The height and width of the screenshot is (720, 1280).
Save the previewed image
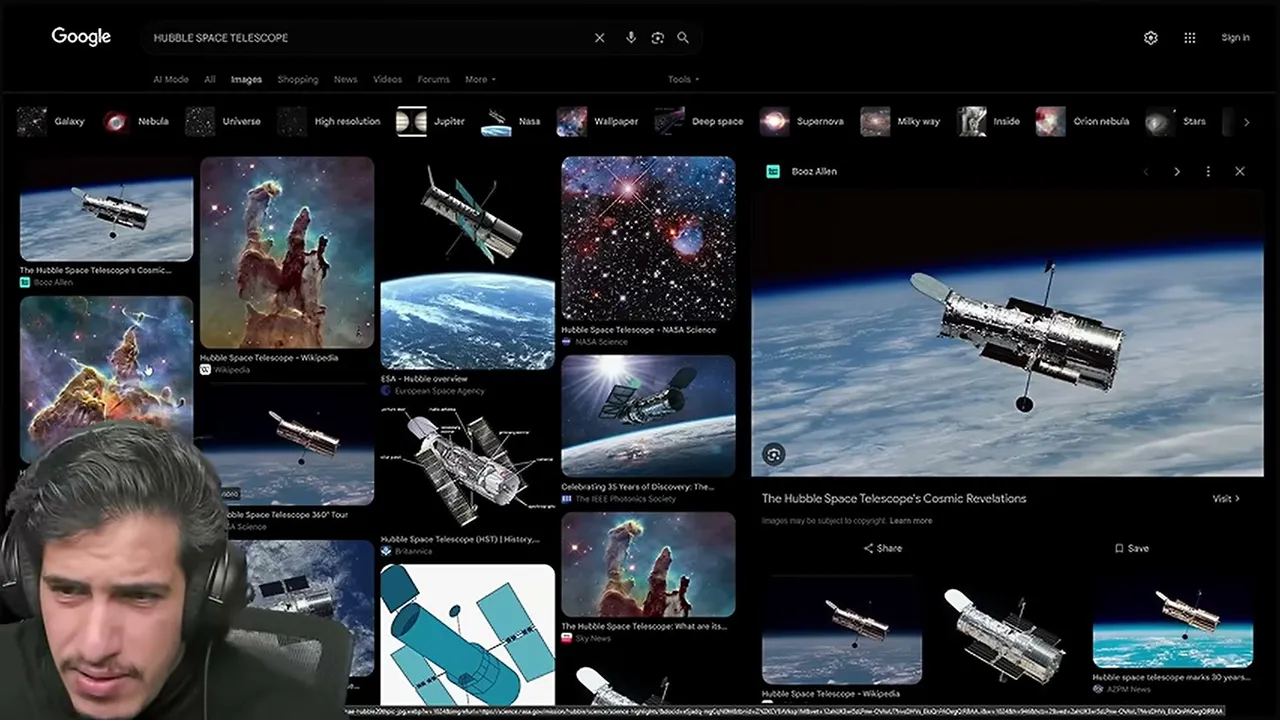1132,548
